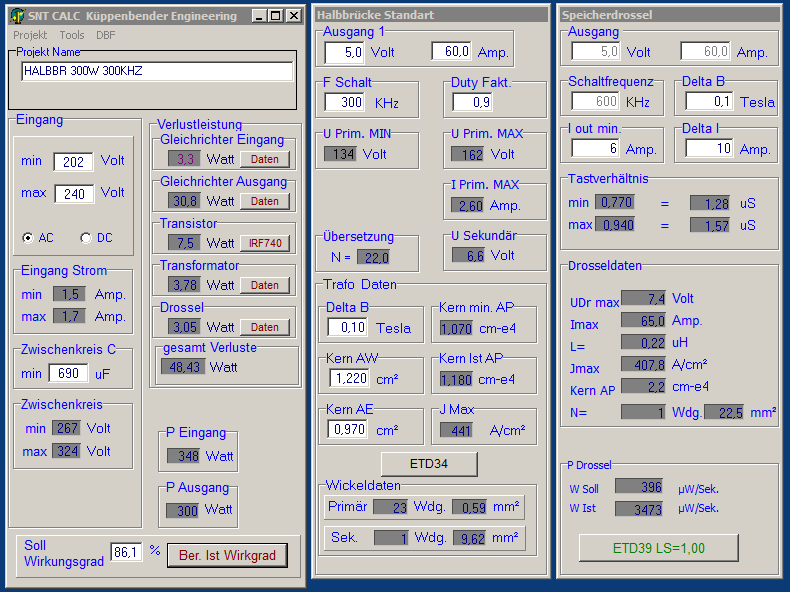
Task: Click inductance L value 0,22
Action: 643,343
